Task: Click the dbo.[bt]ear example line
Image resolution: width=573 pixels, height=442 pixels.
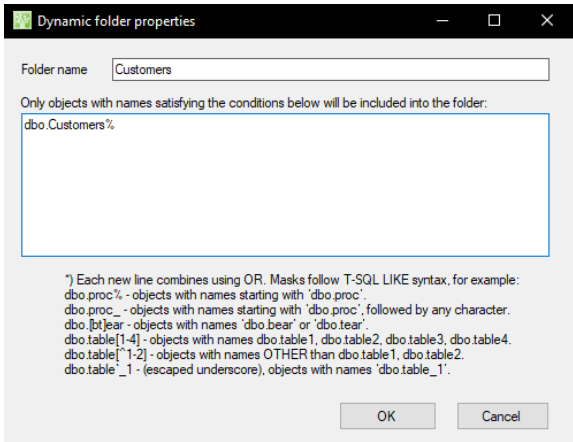Action: point(216,325)
